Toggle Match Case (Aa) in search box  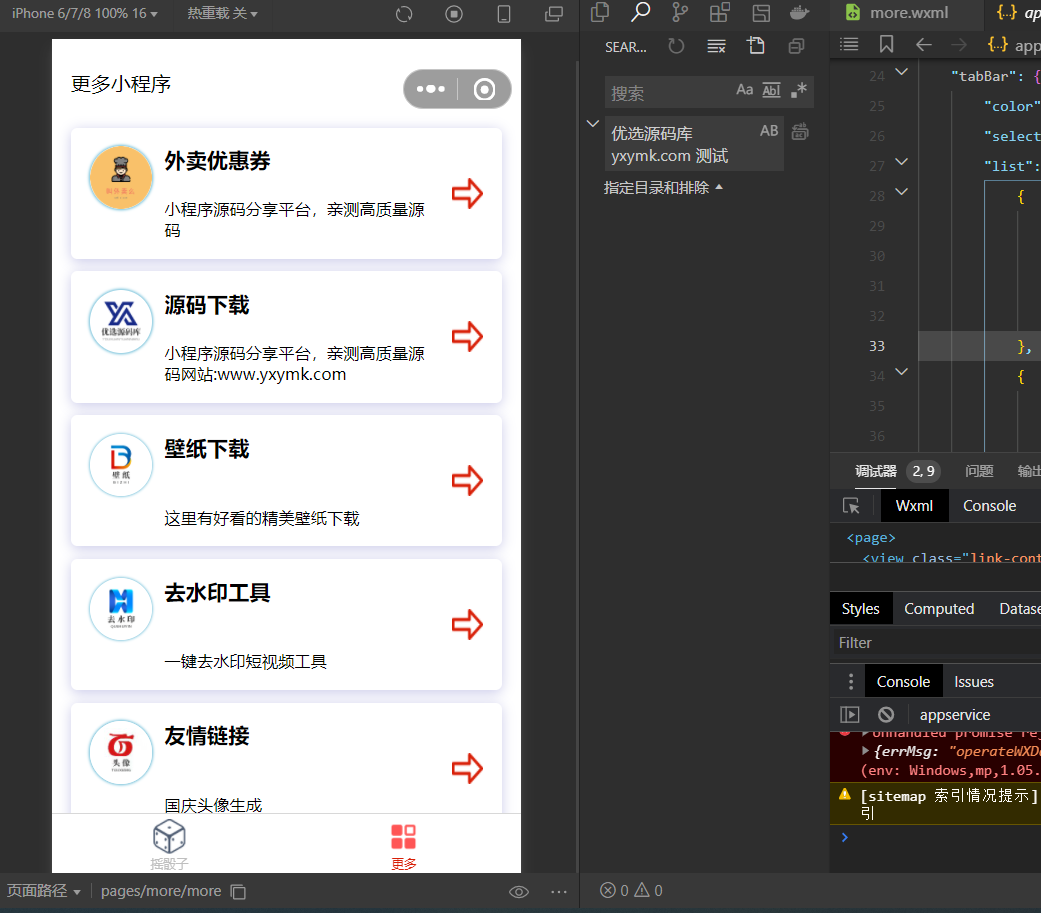click(x=745, y=90)
